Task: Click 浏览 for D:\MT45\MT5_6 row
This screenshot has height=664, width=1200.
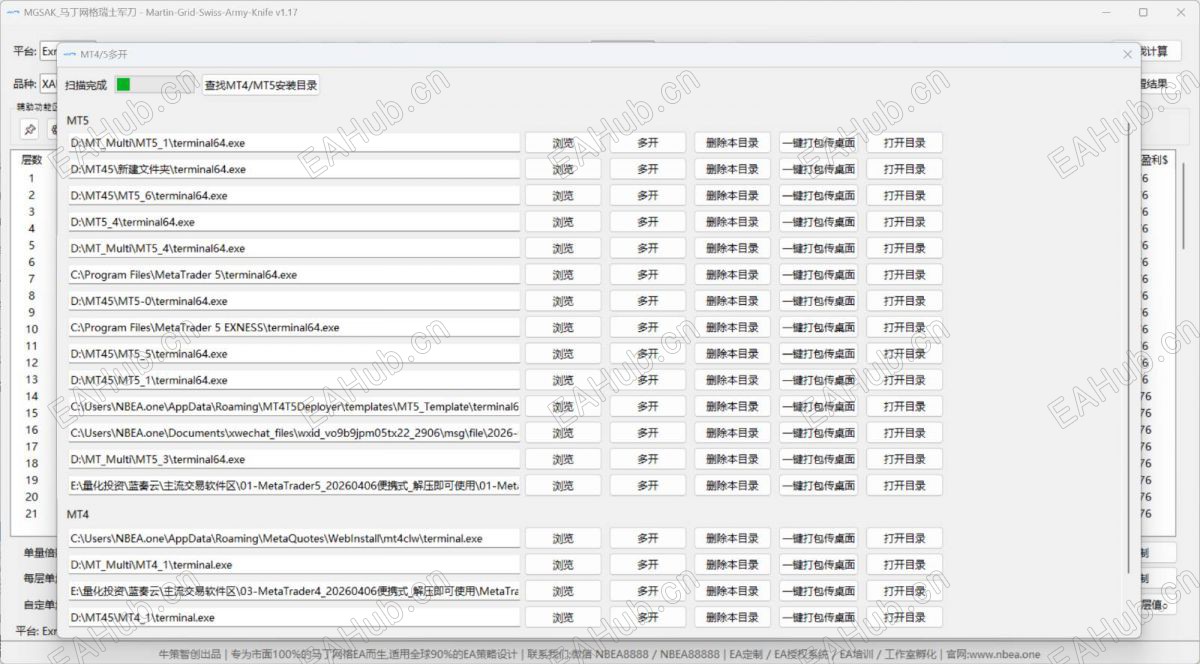Action: click(563, 196)
